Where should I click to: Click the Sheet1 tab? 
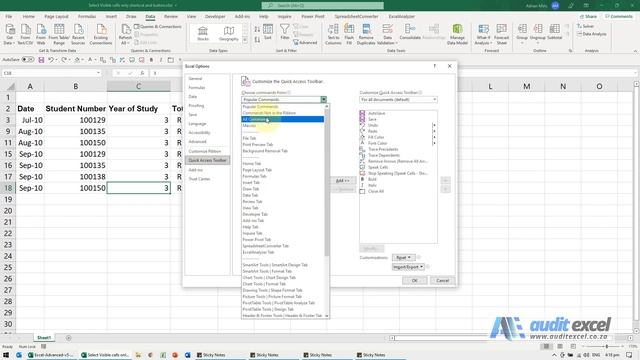pyautogui.click(x=44, y=338)
